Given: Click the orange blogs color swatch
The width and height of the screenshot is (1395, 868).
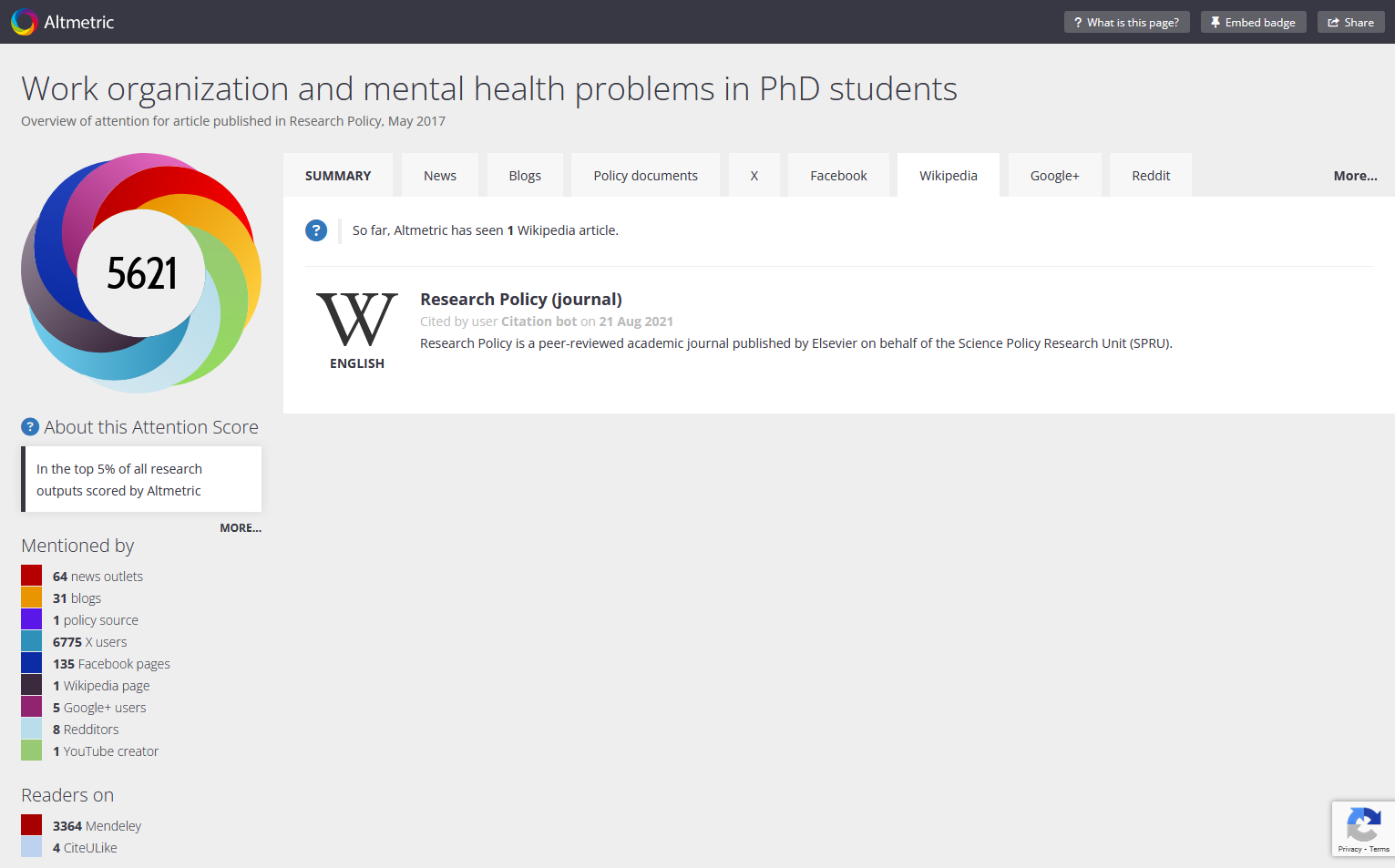Looking at the screenshot, I should (x=31, y=597).
